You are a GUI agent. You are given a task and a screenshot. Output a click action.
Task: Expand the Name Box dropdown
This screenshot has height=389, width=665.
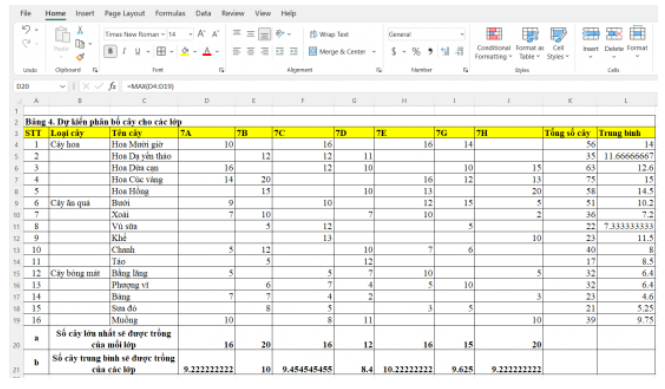click(63, 86)
